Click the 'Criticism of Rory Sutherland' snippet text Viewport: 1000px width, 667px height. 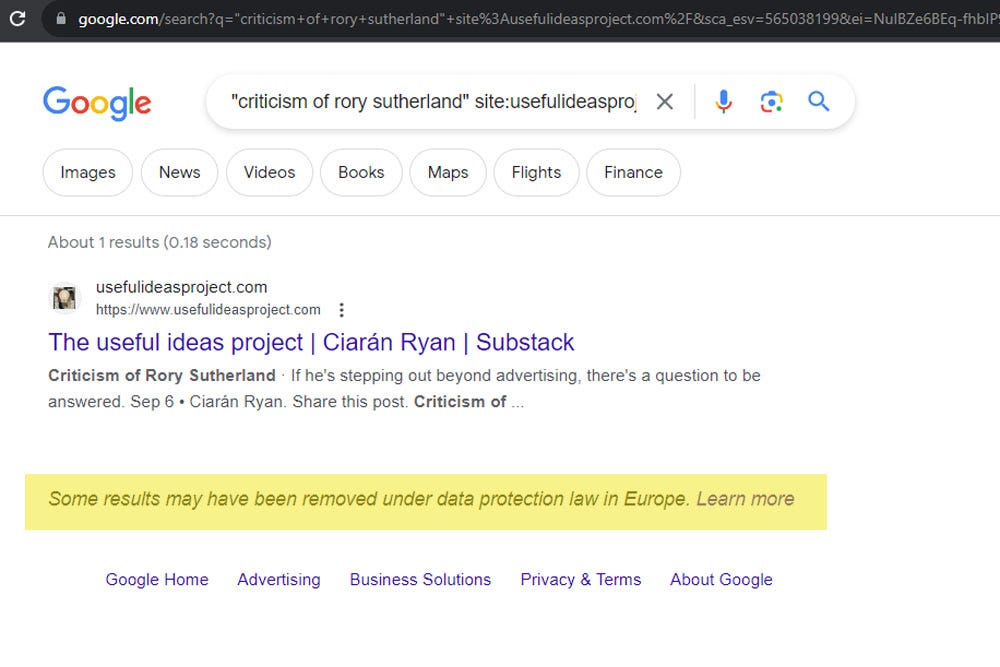(162, 376)
